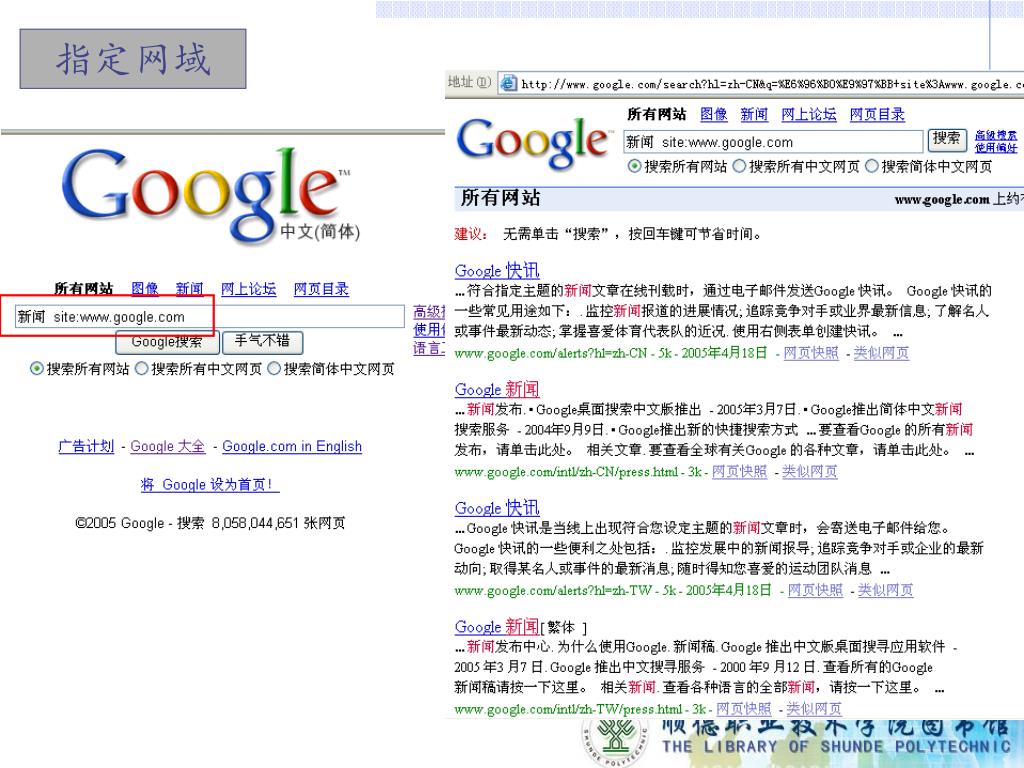Click 将 Google 设为首页 link

[210, 485]
